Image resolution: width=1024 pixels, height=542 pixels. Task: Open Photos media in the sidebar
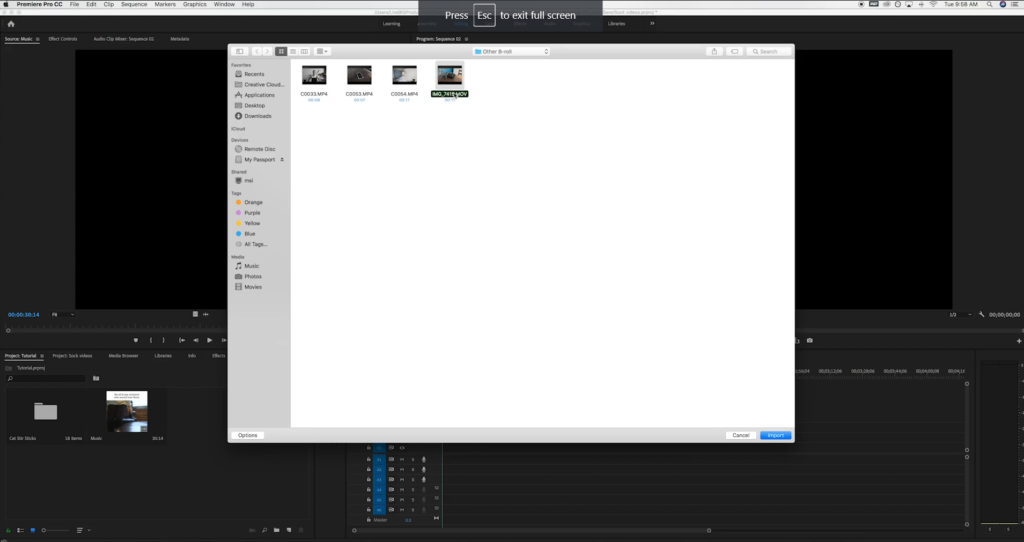(249, 276)
